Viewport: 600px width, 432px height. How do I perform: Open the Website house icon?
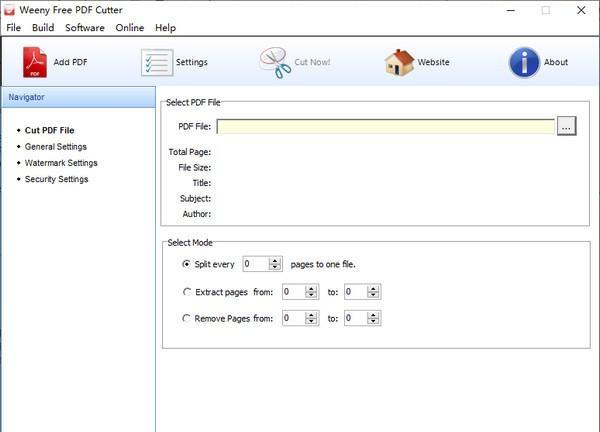pyautogui.click(x=399, y=62)
